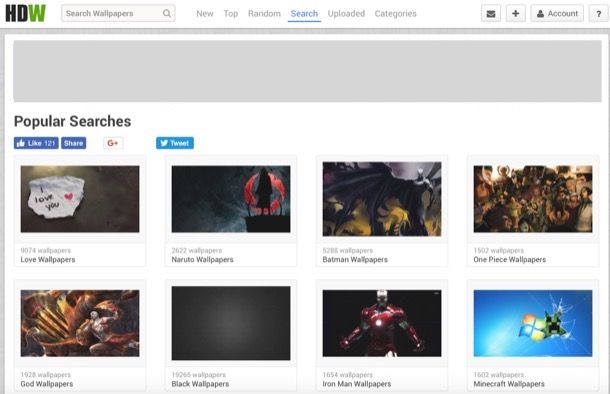
Task: Open the Naruto wallpaper thumbnail
Action: (231, 199)
